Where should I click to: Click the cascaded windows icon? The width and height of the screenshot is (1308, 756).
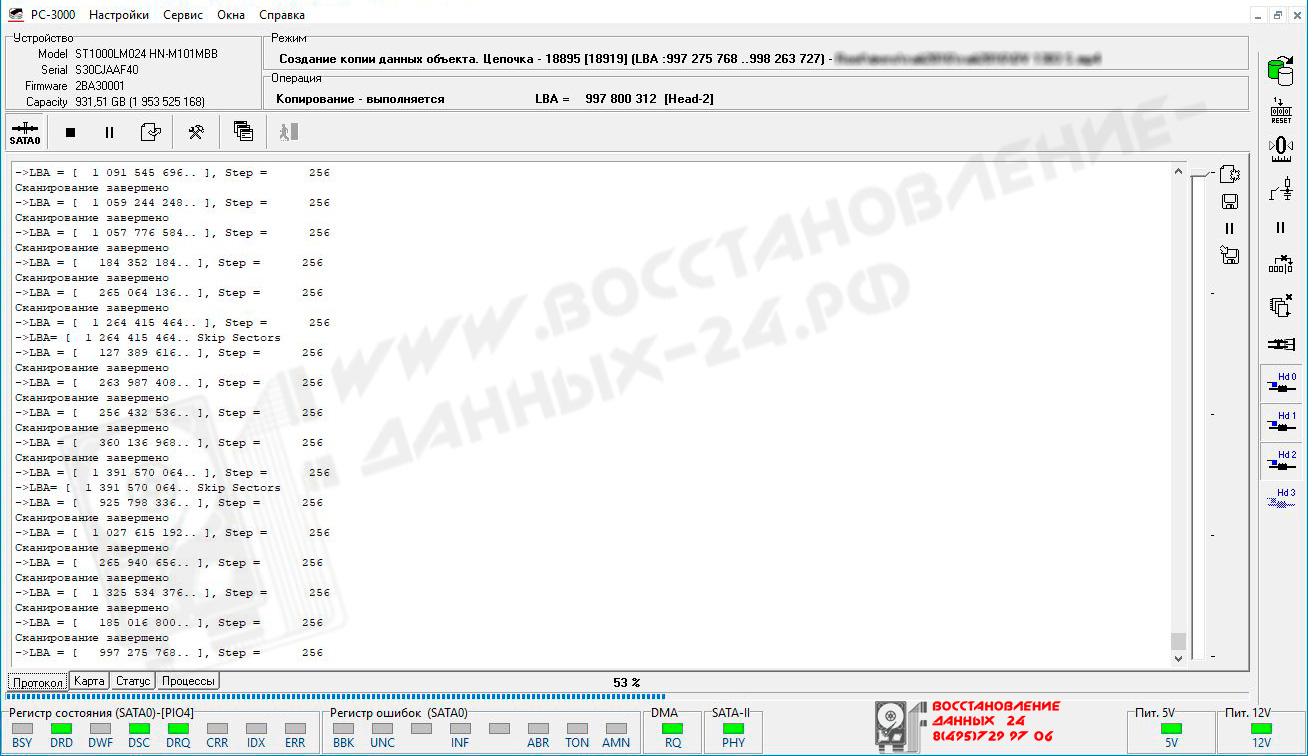243,131
